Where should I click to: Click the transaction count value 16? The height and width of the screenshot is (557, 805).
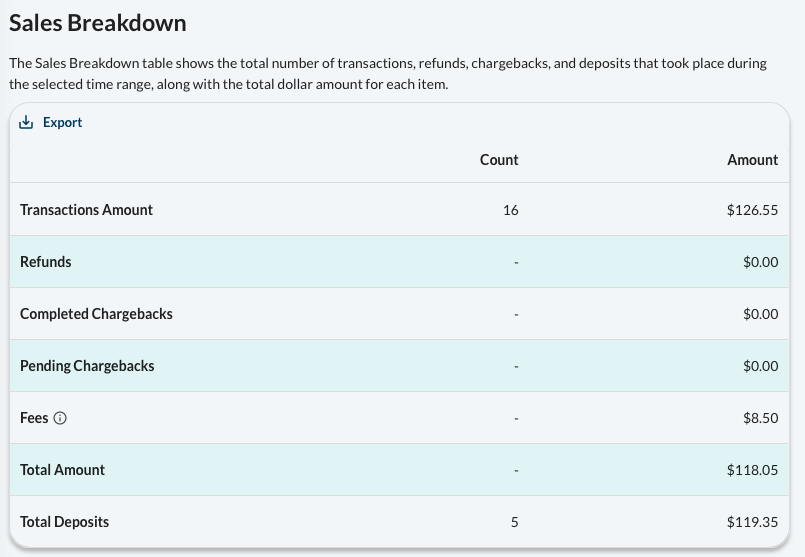pos(511,210)
